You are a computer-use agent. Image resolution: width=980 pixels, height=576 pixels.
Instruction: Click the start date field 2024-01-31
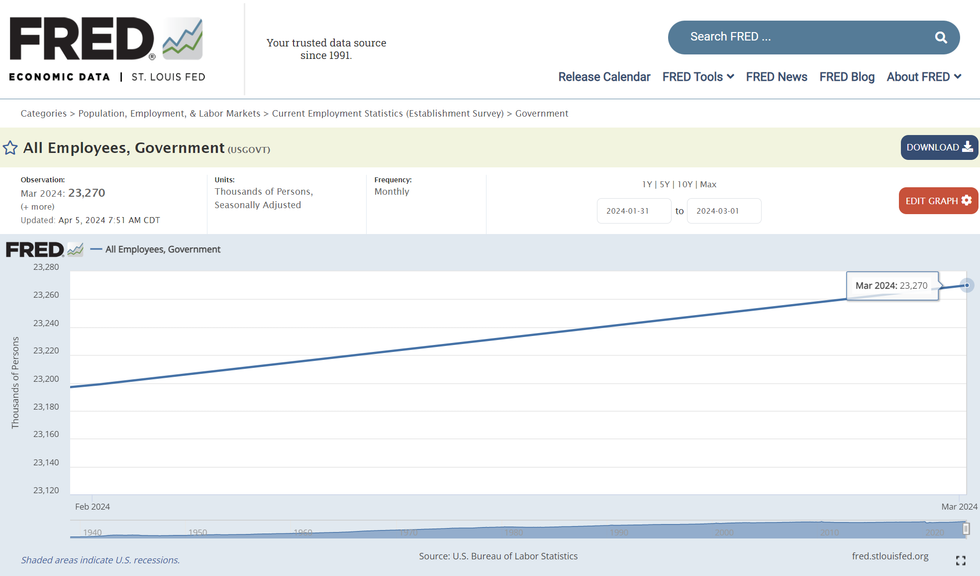[x=634, y=211]
